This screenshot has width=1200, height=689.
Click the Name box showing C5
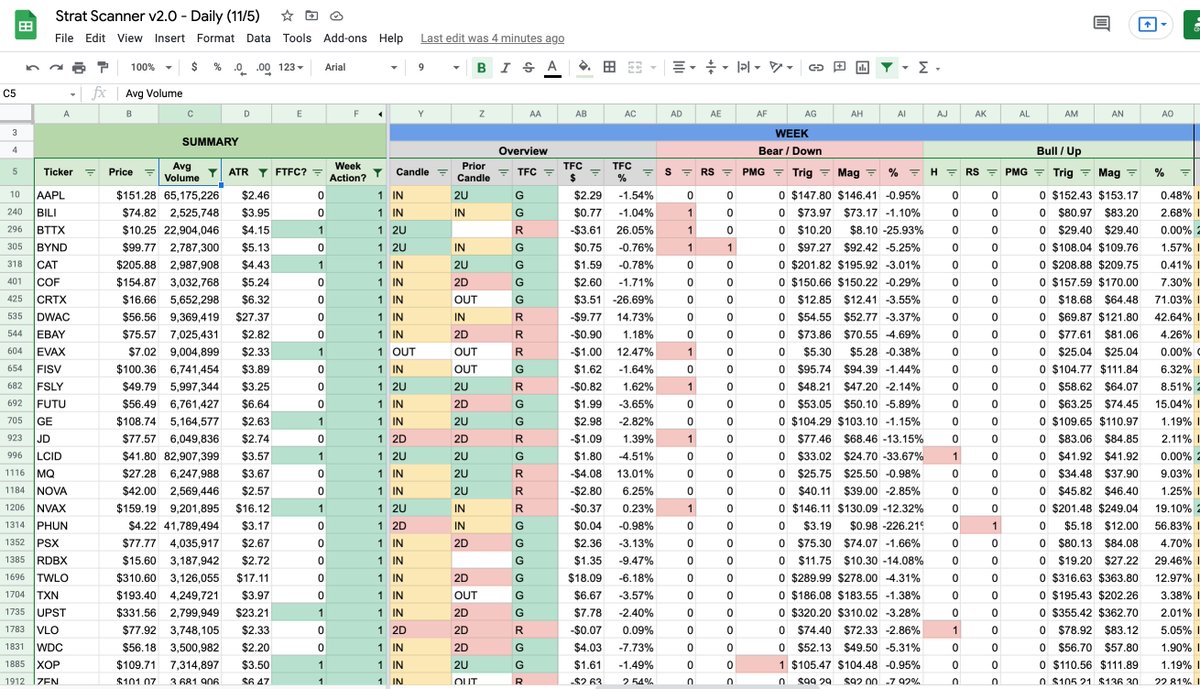pos(40,93)
